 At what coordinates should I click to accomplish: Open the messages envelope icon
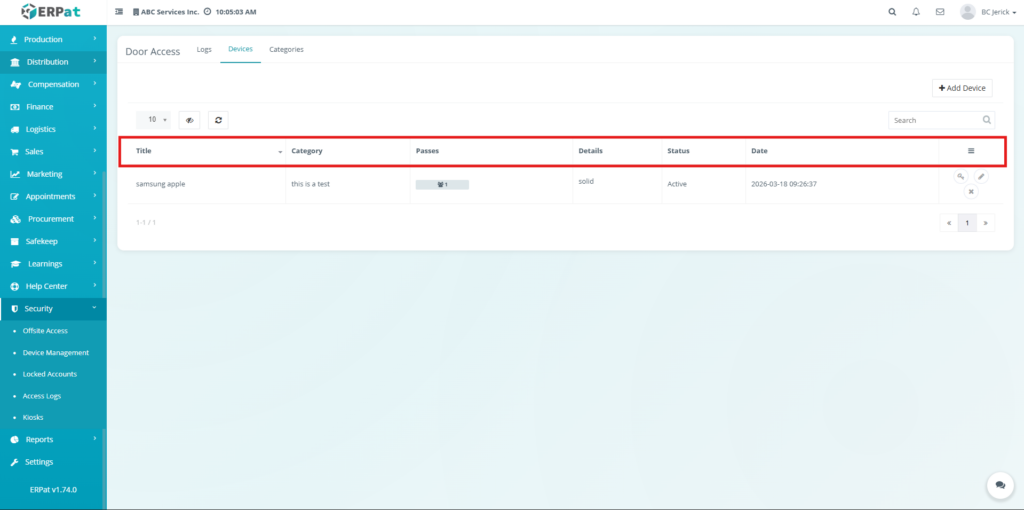pos(940,12)
